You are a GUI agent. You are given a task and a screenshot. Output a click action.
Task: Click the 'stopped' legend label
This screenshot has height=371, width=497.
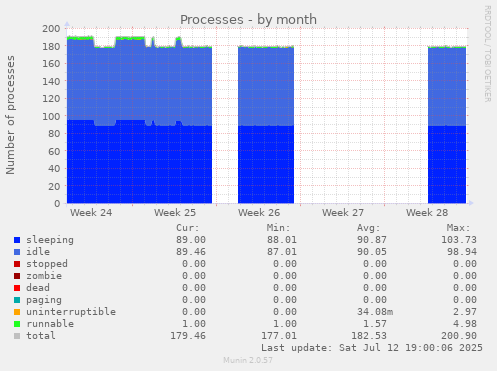coord(47,264)
